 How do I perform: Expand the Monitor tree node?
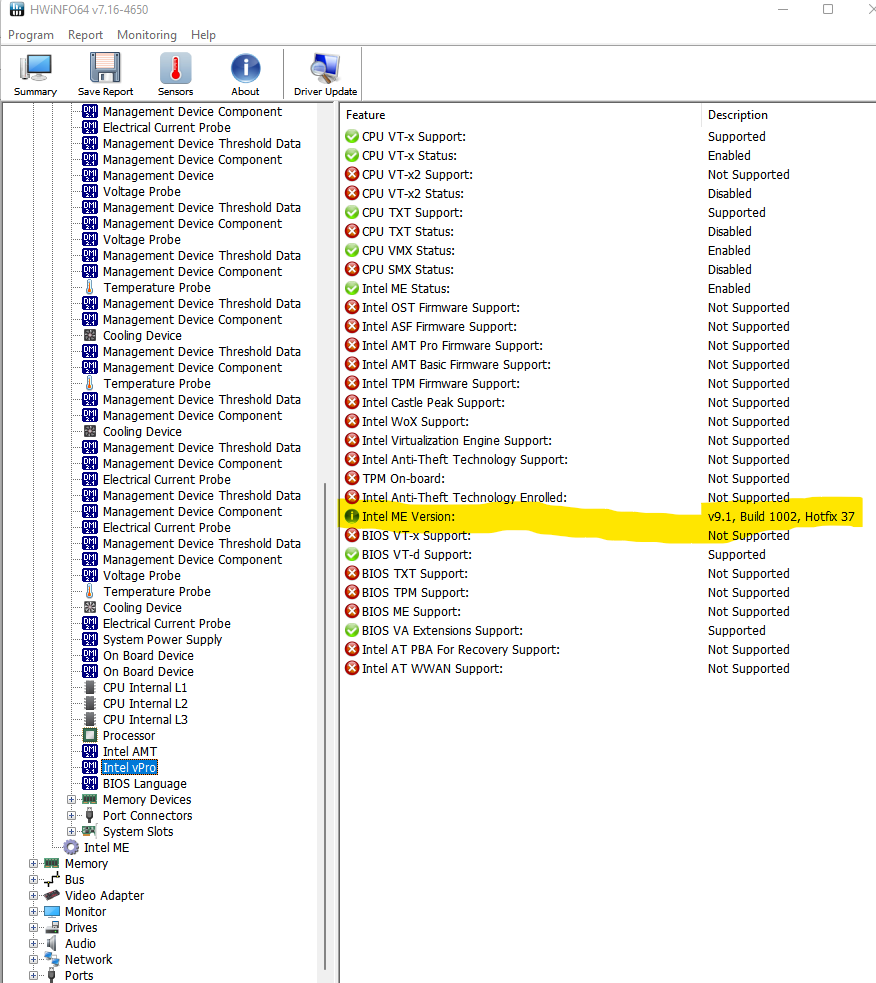click(x=33, y=912)
